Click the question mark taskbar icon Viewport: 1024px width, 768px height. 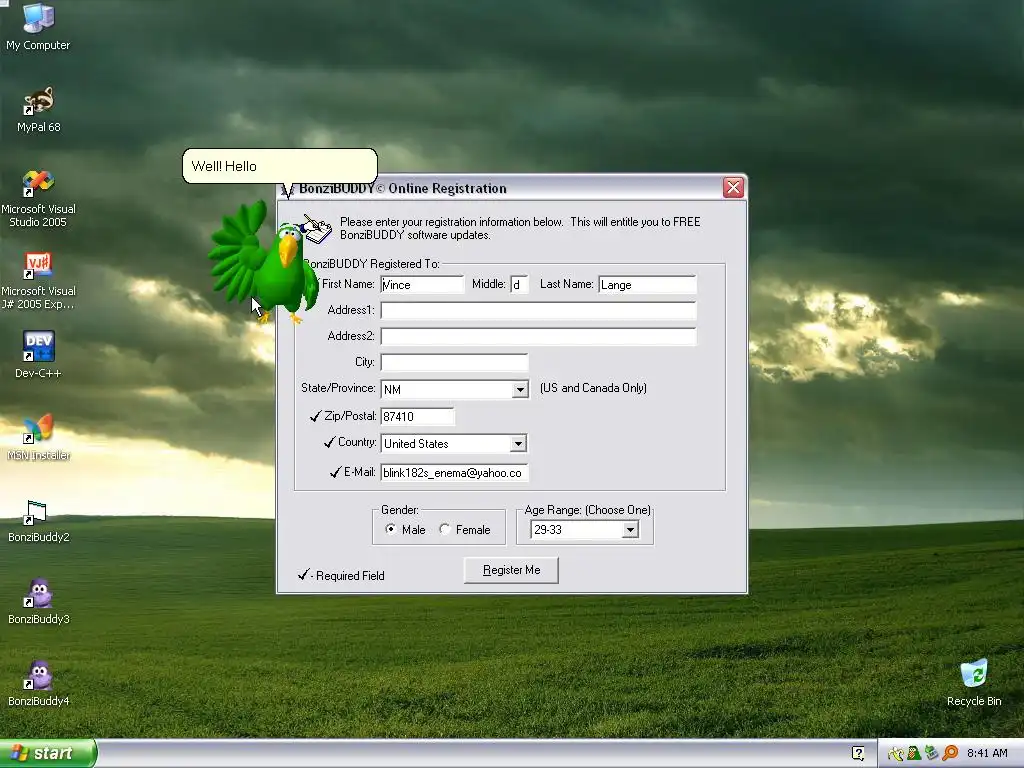[858, 753]
